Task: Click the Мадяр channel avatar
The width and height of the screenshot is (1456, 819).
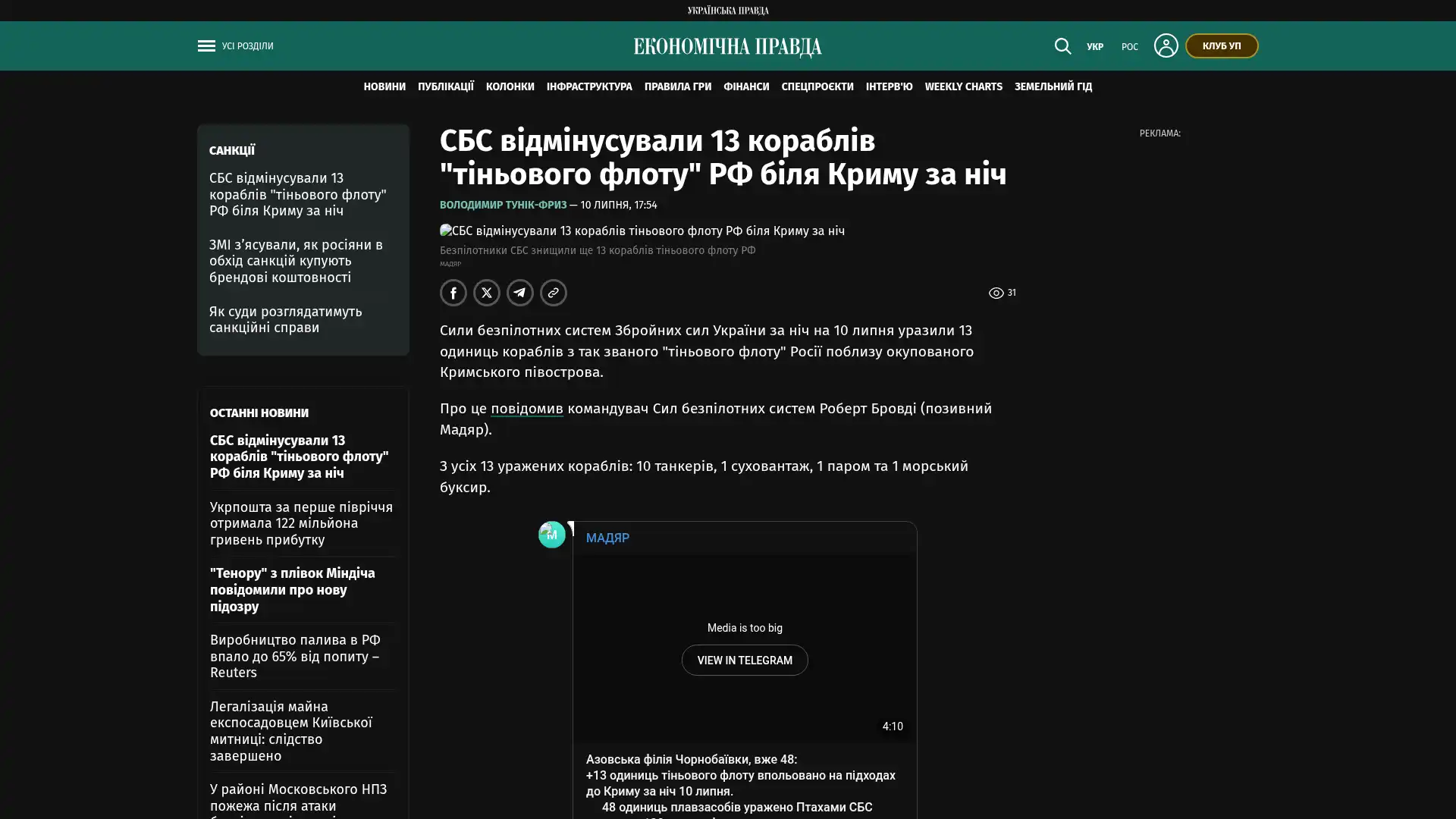Action: tap(552, 535)
